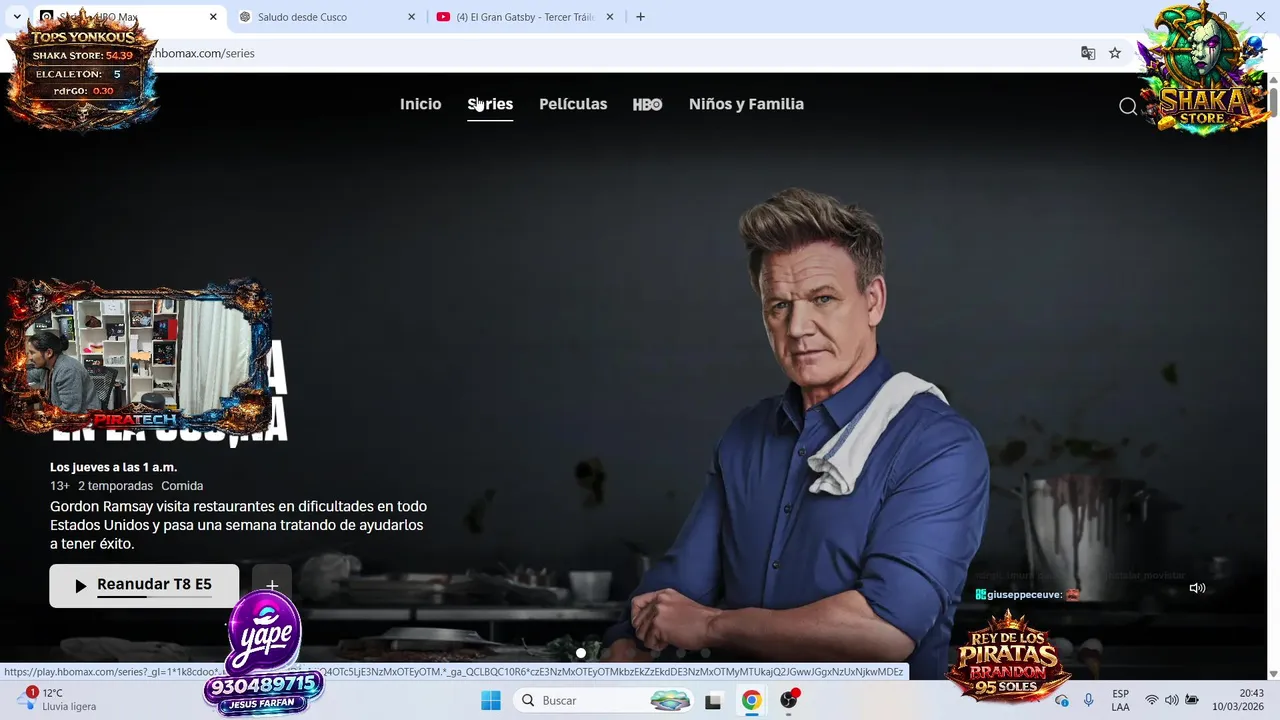Click the translate page icon
Image resolution: width=1280 pixels, height=720 pixels.
pyautogui.click(x=1088, y=53)
